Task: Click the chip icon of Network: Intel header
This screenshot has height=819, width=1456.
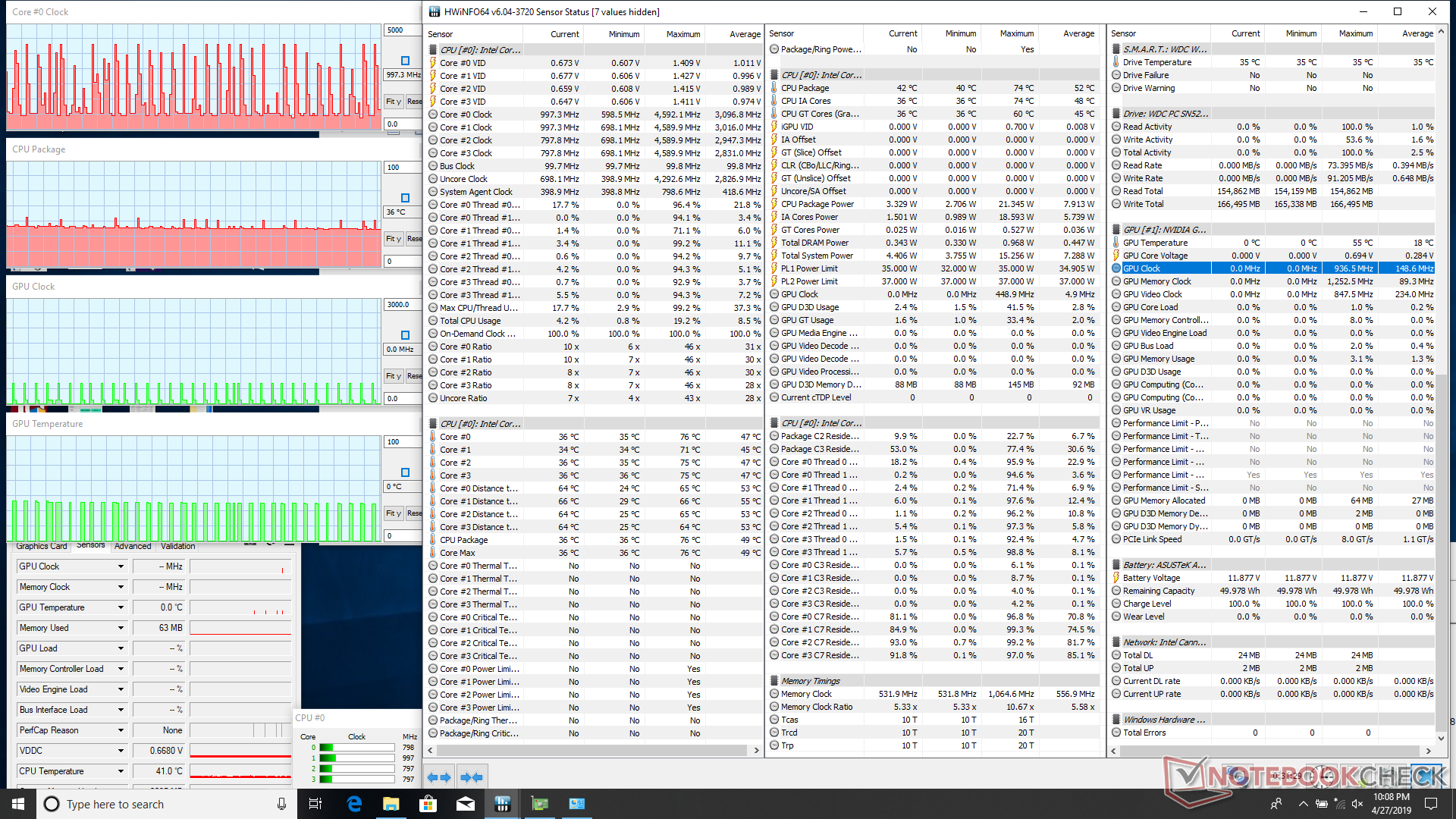Action: [1116, 642]
